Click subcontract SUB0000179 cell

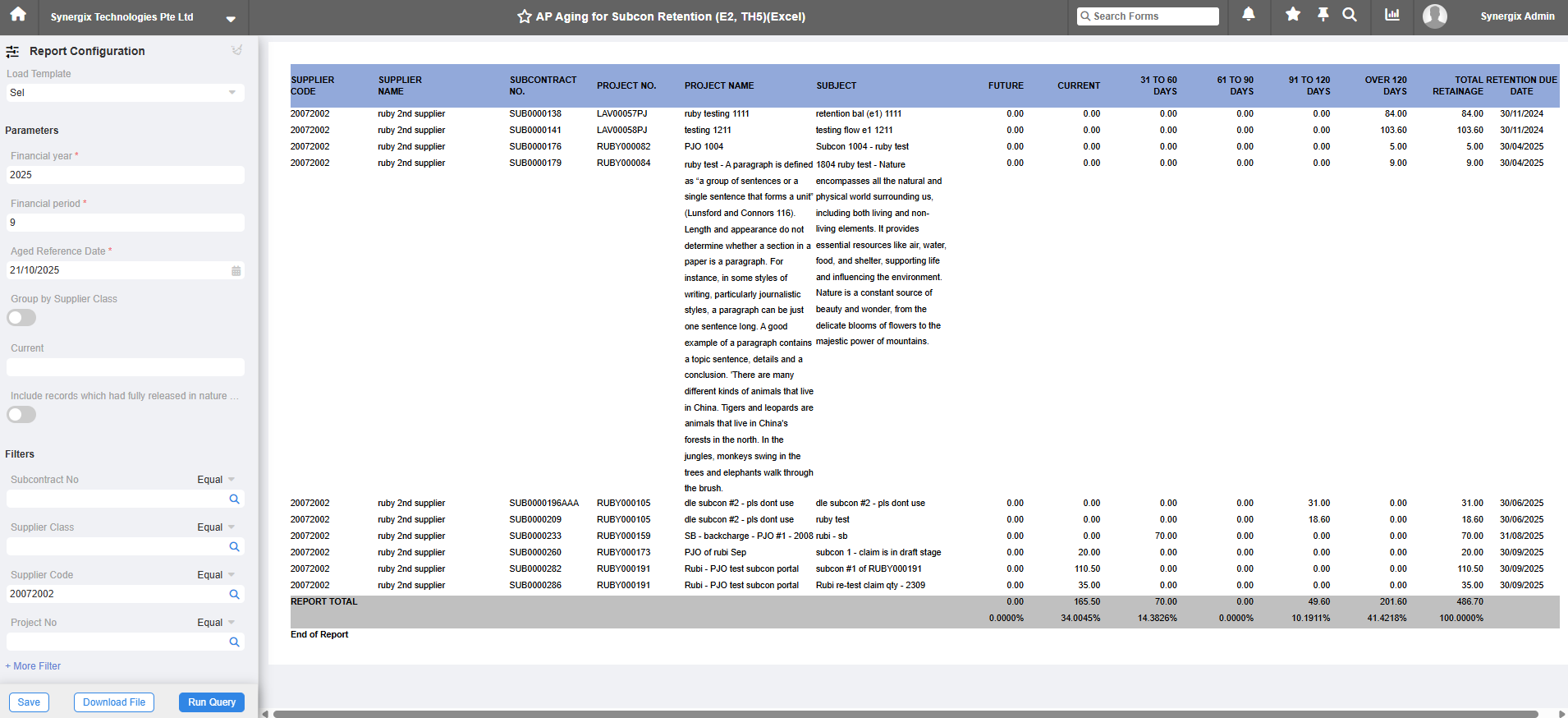tap(535, 163)
